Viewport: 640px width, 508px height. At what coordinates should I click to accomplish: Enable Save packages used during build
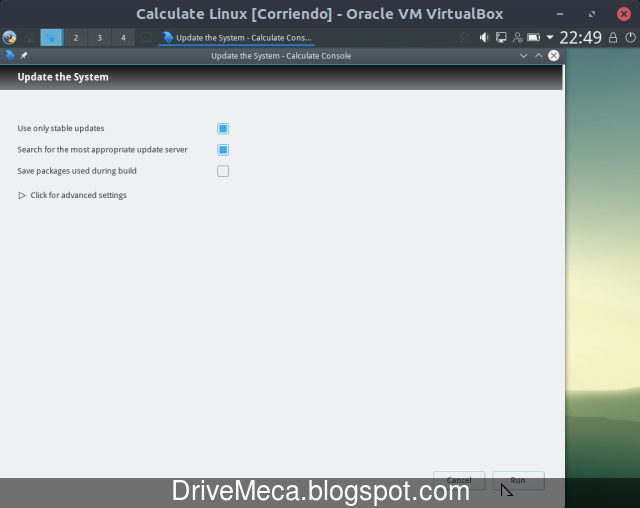pyautogui.click(x=223, y=171)
